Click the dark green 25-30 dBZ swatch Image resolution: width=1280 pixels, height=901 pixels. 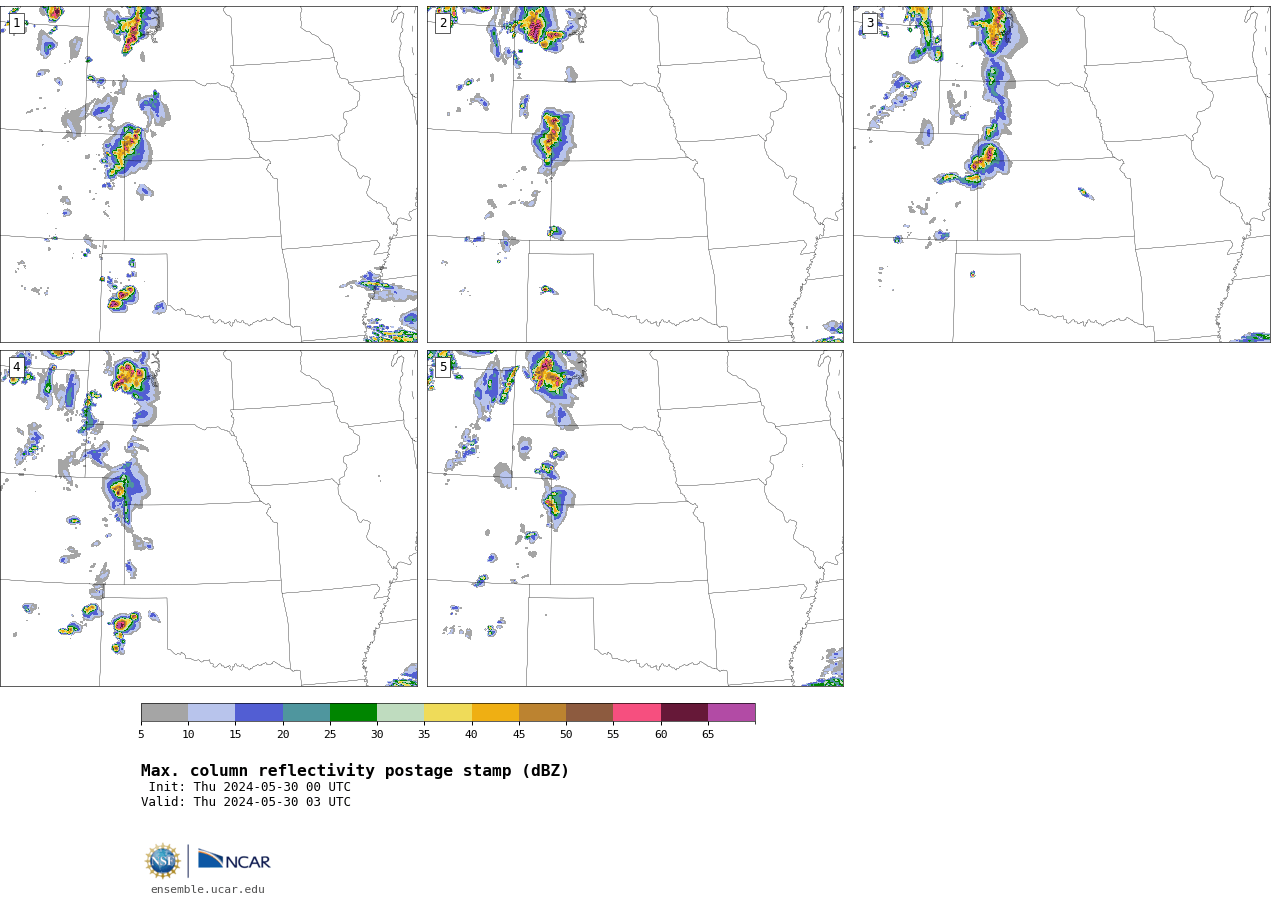353,713
